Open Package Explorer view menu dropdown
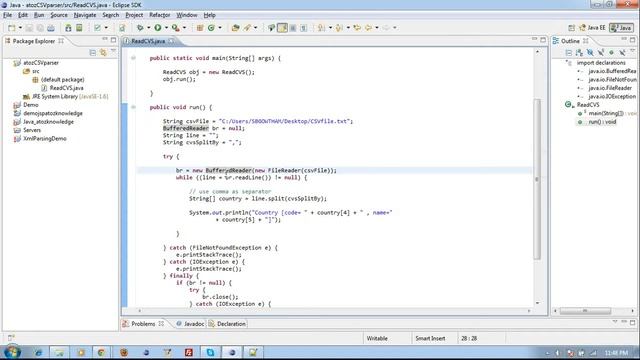This screenshot has height=360, width=640. point(113,52)
